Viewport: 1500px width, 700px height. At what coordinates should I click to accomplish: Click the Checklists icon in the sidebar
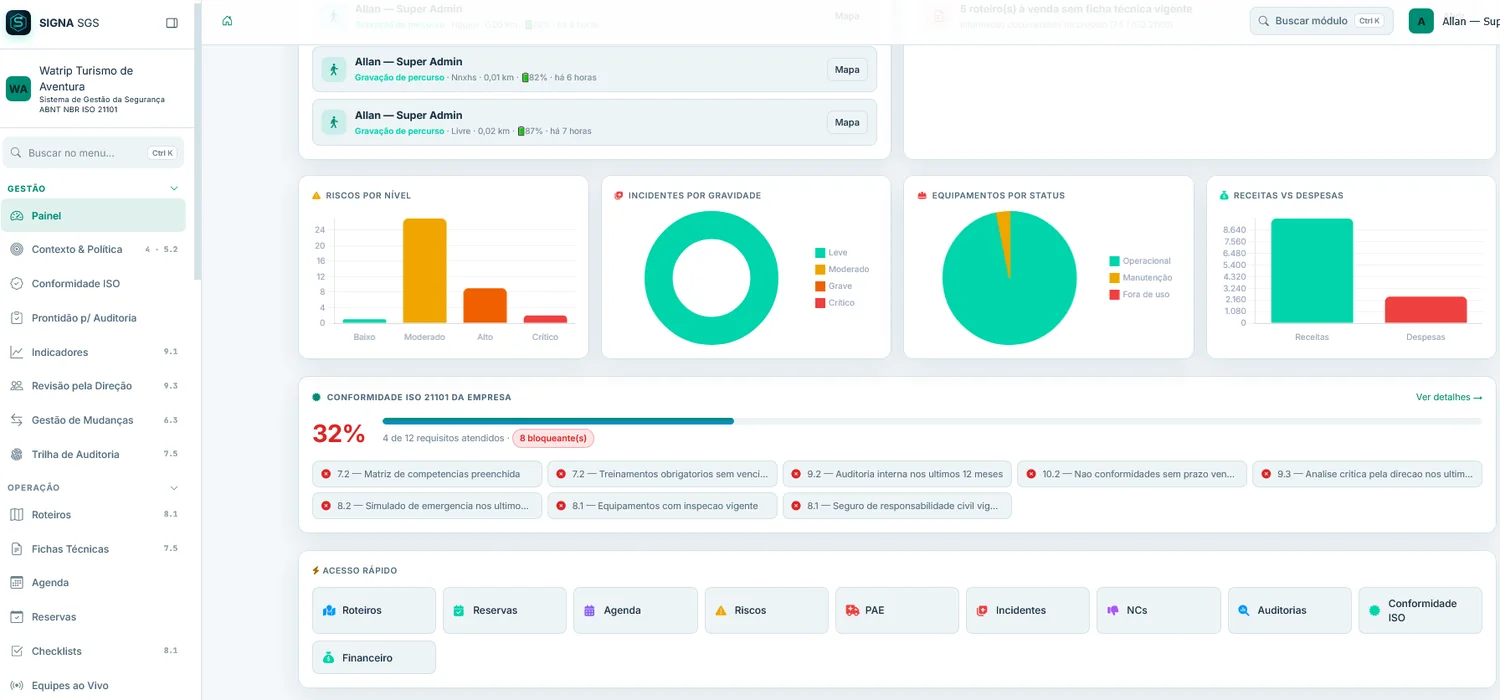point(17,651)
